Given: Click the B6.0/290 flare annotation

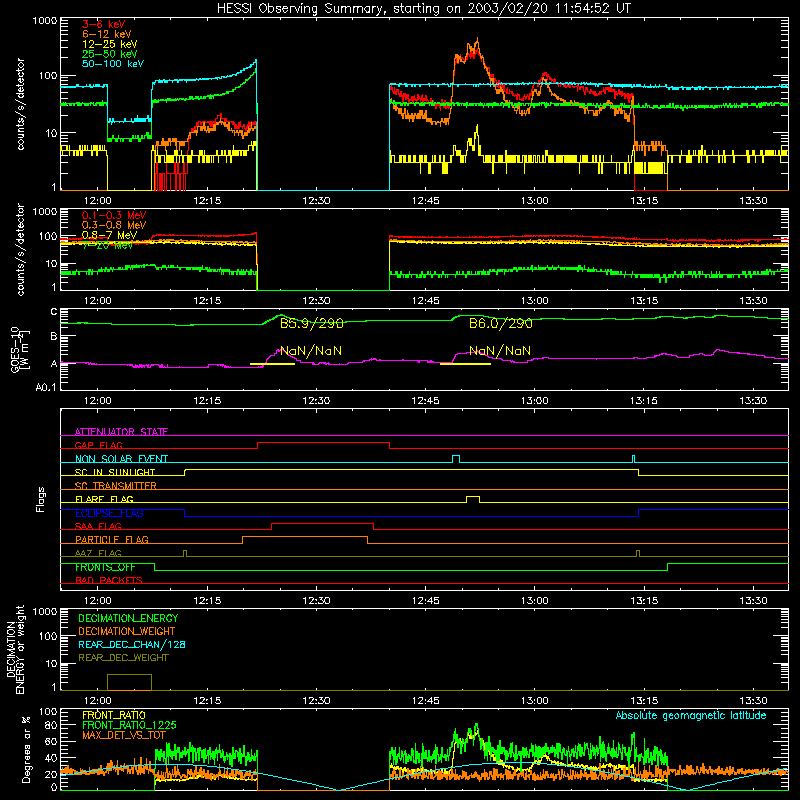Looking at the screenshot, I should pos(500,323).
